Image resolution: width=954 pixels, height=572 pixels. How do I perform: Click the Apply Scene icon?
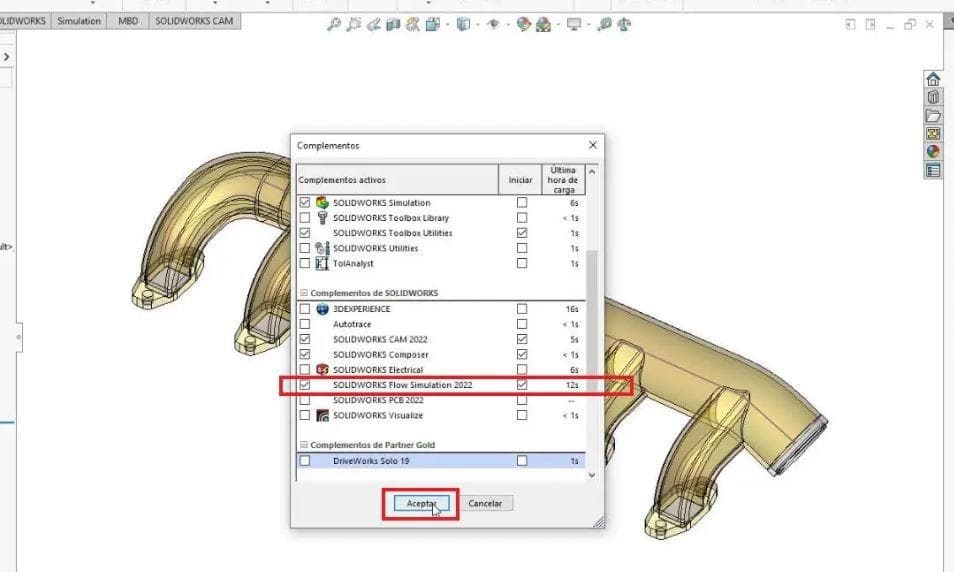click(x=543, y=24)
